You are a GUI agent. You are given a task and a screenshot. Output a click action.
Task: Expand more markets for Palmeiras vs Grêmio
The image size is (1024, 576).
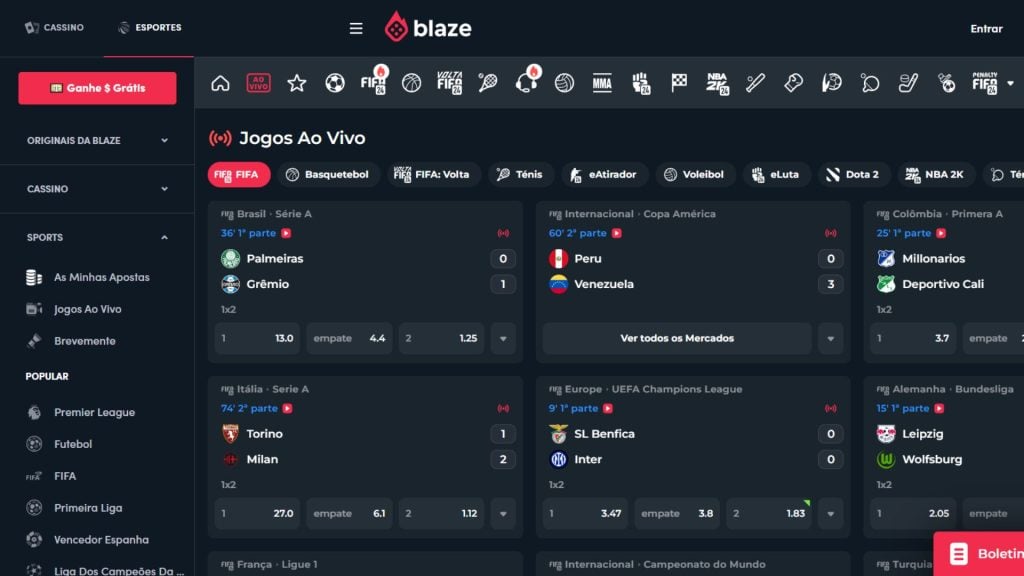pyautogui.click(x=503, y=338)
